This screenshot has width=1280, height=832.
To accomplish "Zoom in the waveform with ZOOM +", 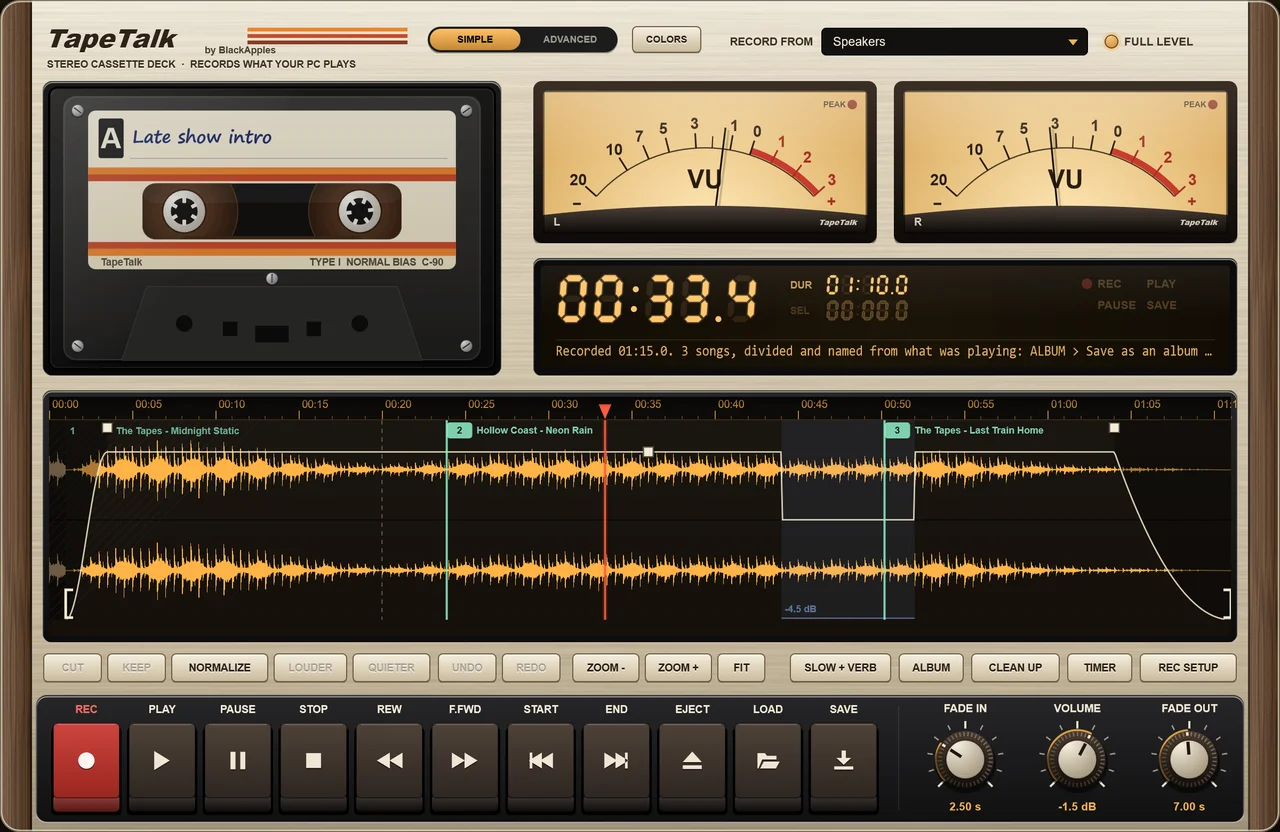I will [x=678, y=667].
